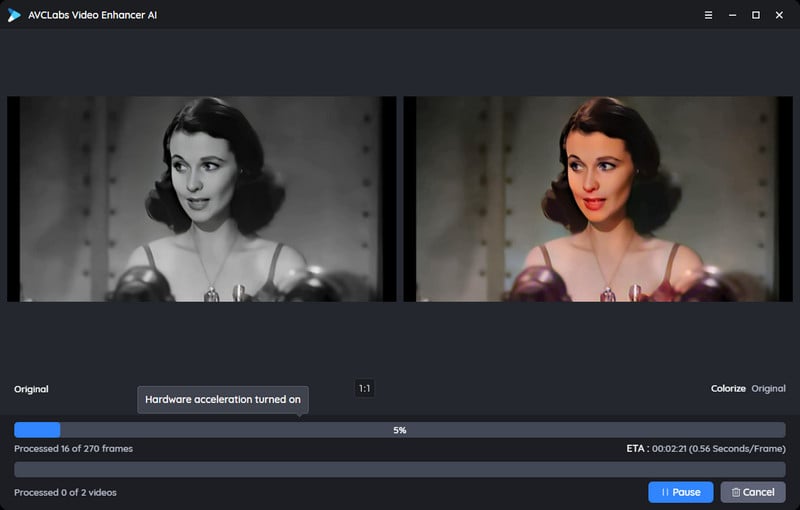Maximize the AVCLabs window
The image size is (800, 510).
[756, 15]
